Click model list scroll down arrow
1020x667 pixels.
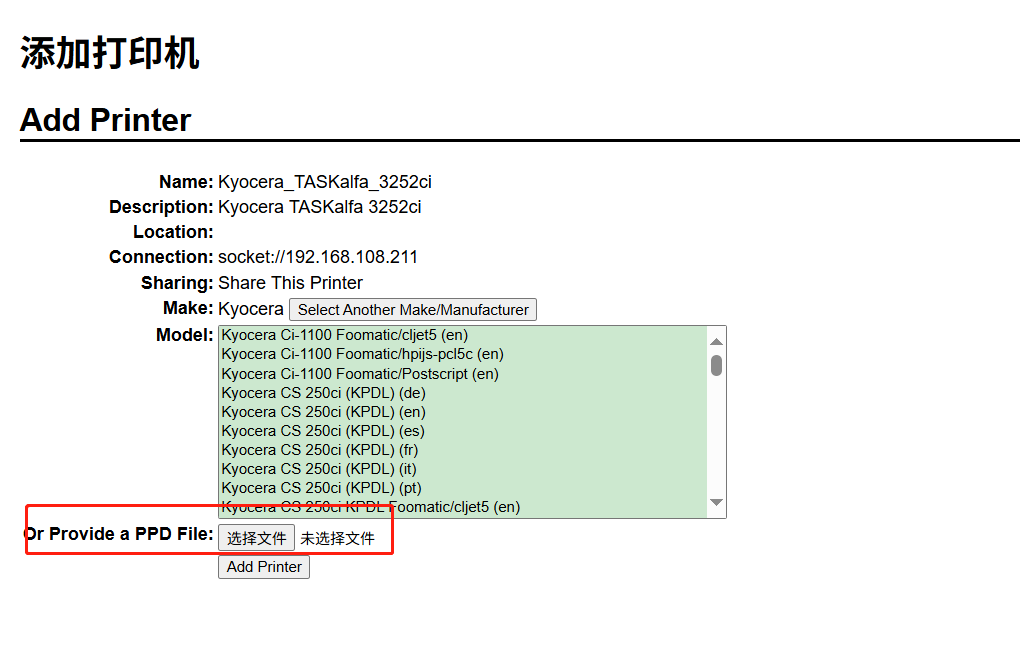click(x=716, y=502)
